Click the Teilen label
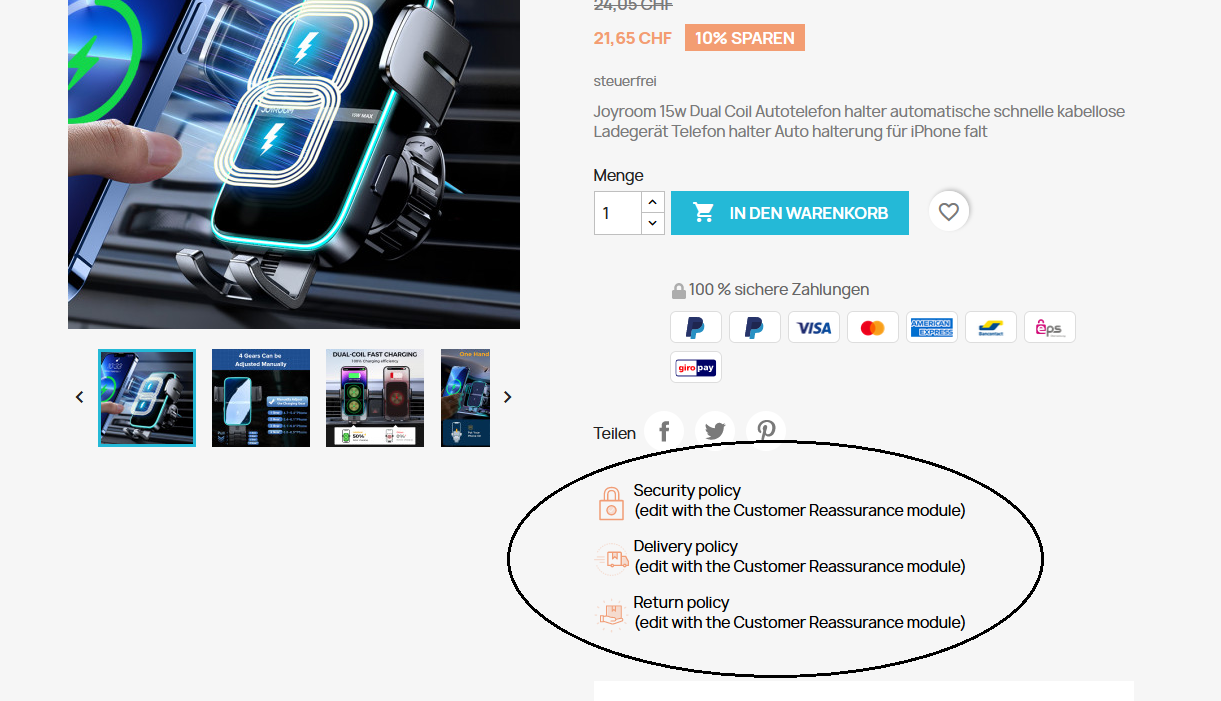The image size is (1221, 701). (x=615, y=433)
